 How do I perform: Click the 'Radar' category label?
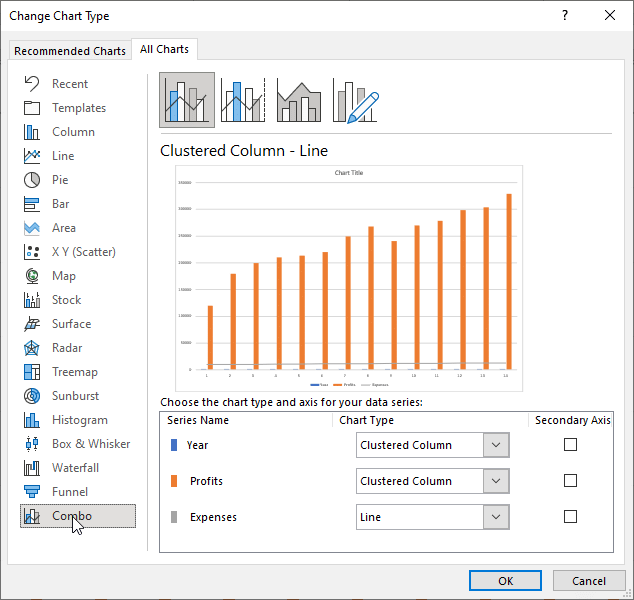tap(67, 348)
